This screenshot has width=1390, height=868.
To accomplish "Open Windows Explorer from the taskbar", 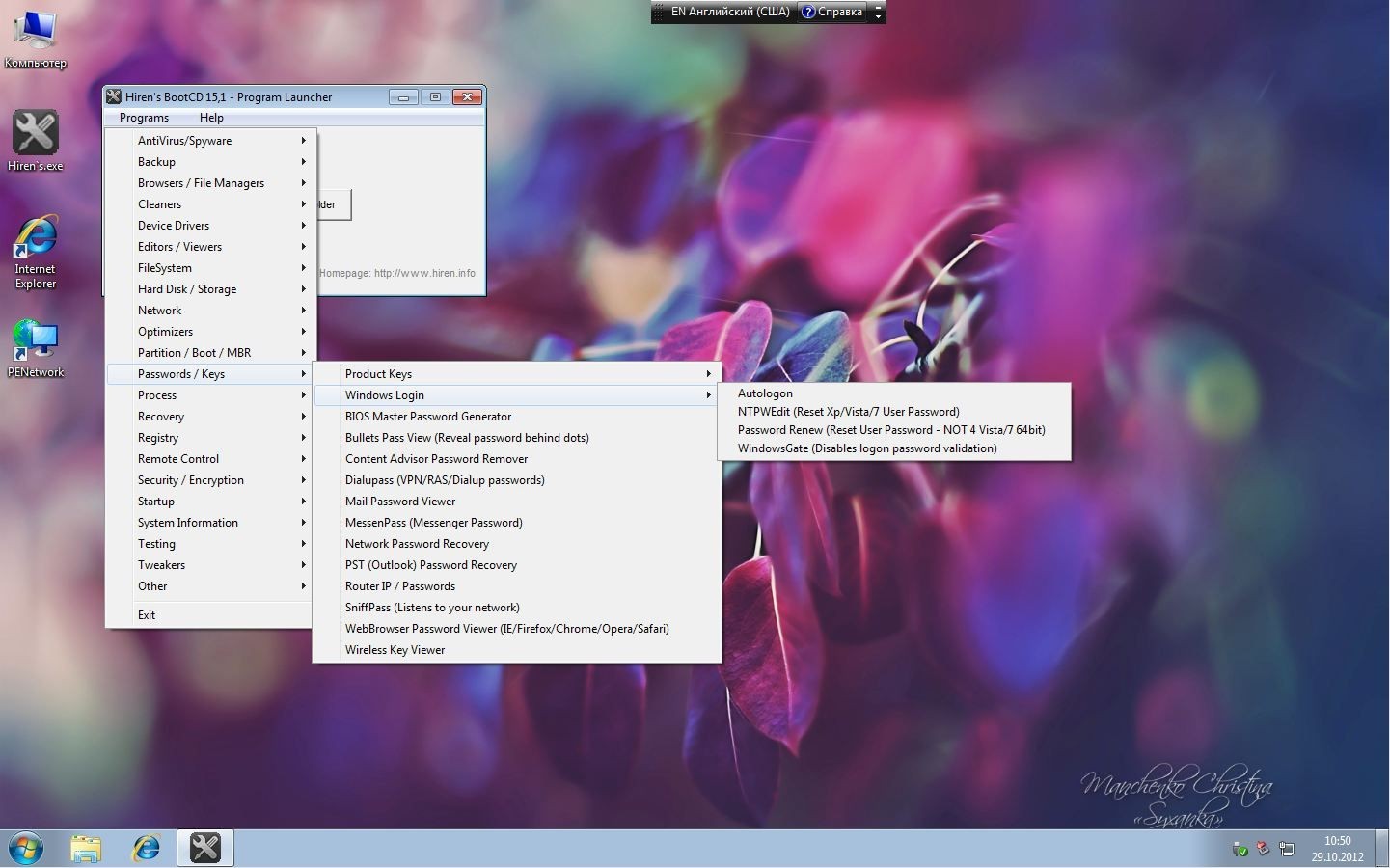I will click(x=86, y=849).
